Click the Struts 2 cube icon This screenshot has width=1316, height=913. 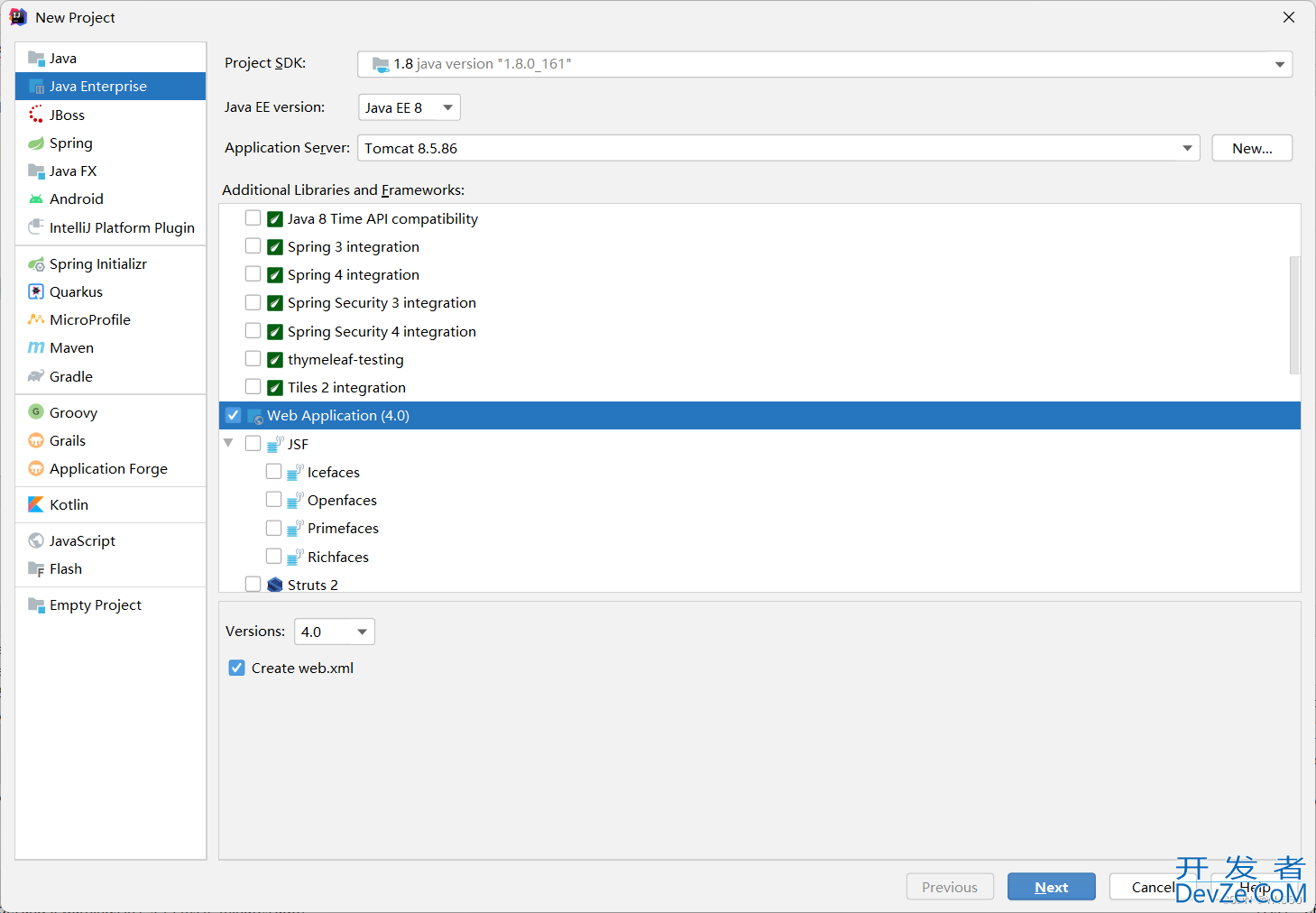pyautogui.click(x=275, y=585)
